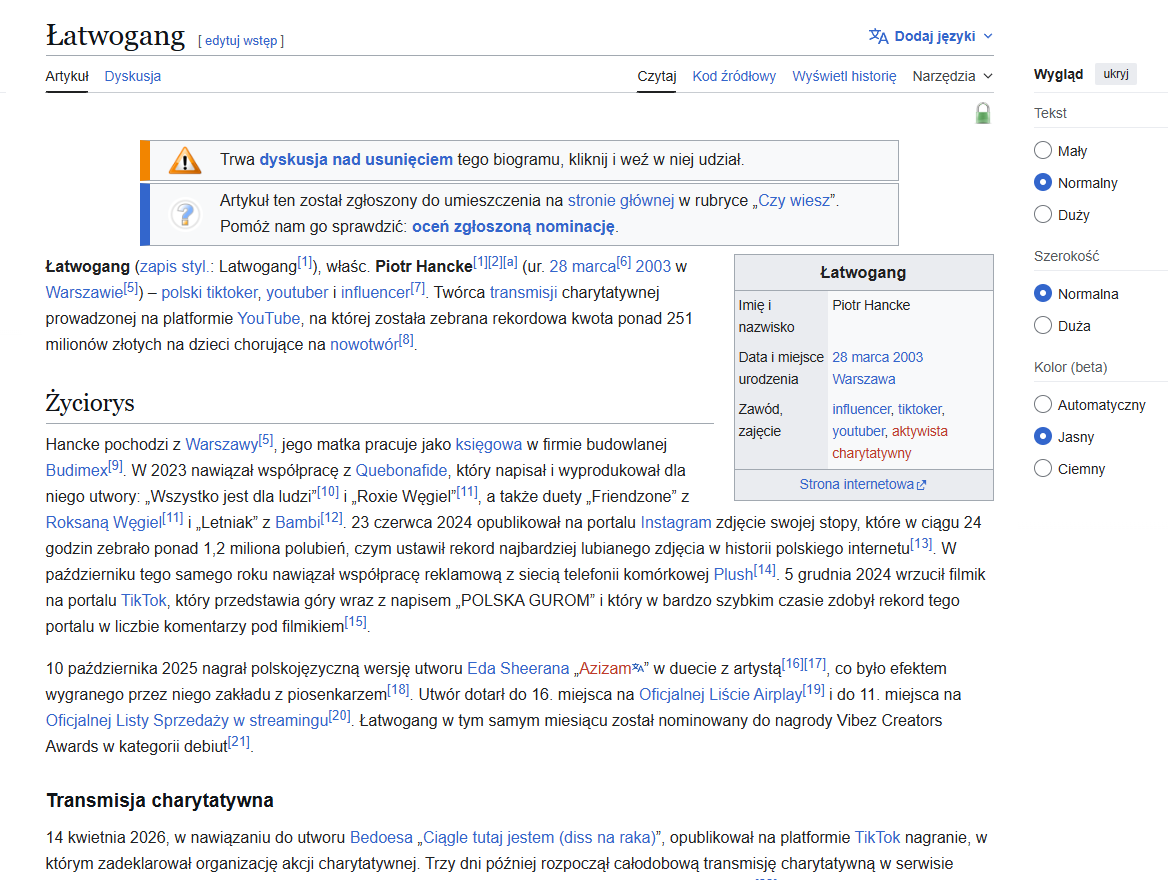Open Oficjalnej Listy Sprzedaży w streamingu link

[x=186, y=721]
